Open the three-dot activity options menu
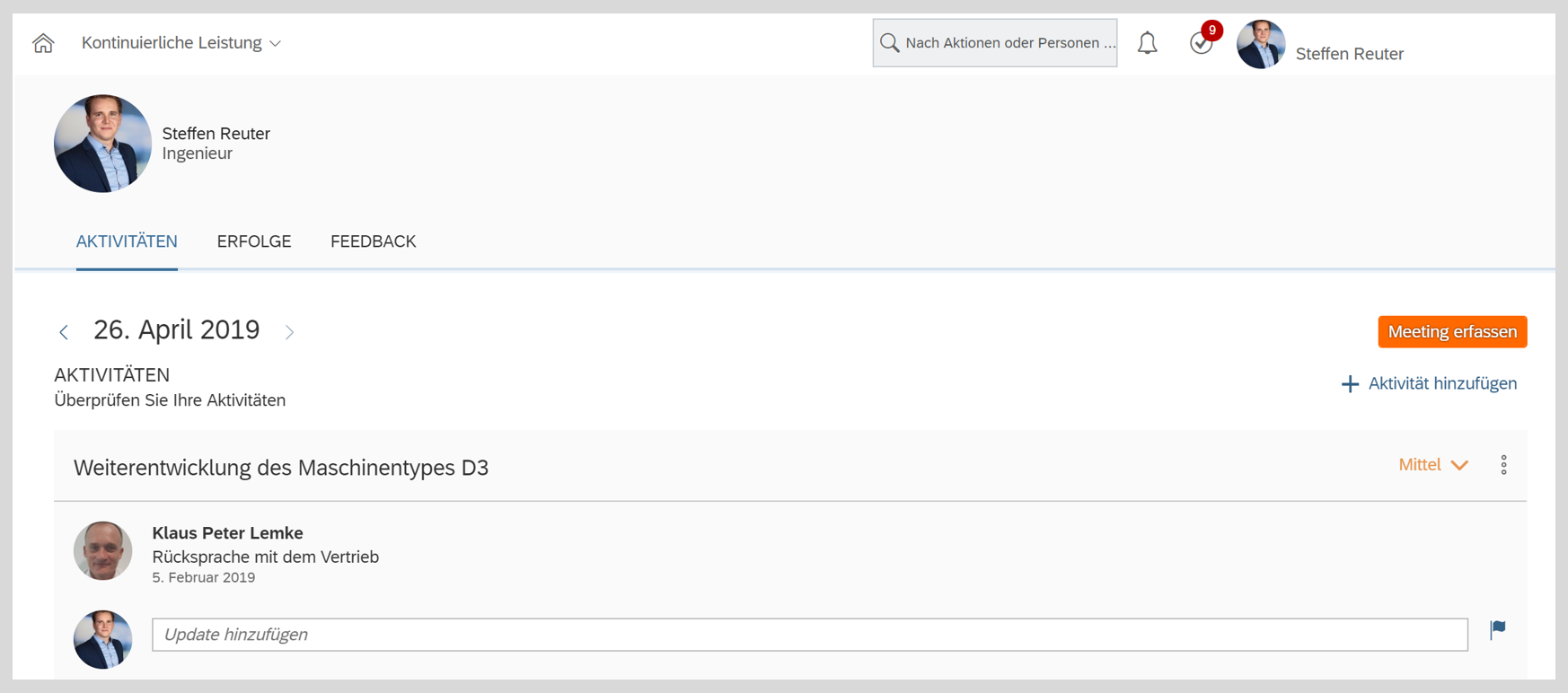 pyautogui.click(x=1503, y=465)
